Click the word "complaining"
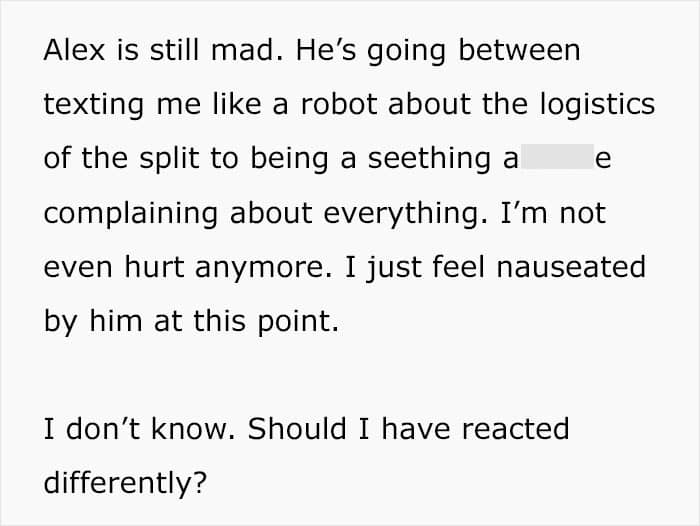The width and height of the screenshot is (700, 526). pos(131,215)
